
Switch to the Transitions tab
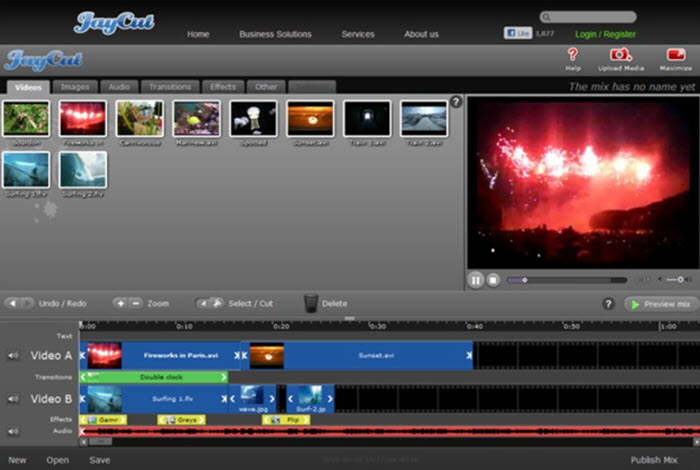pos(169,87)
